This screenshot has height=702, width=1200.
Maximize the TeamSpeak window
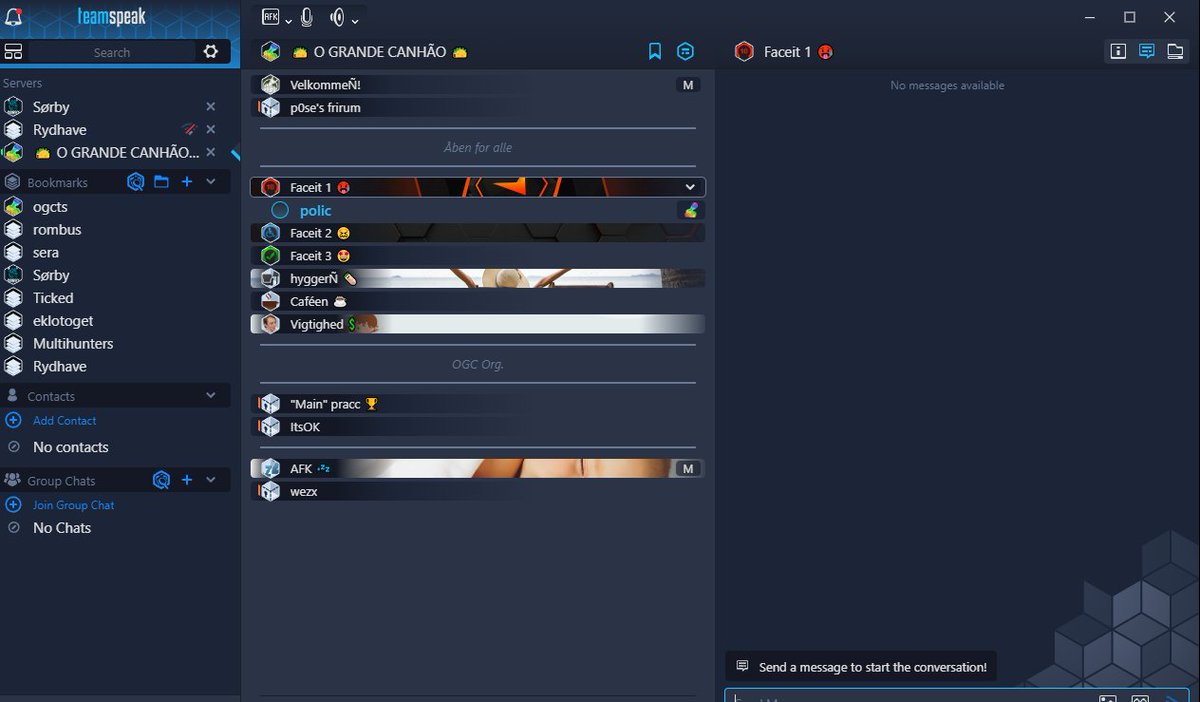pos(1130,17)
